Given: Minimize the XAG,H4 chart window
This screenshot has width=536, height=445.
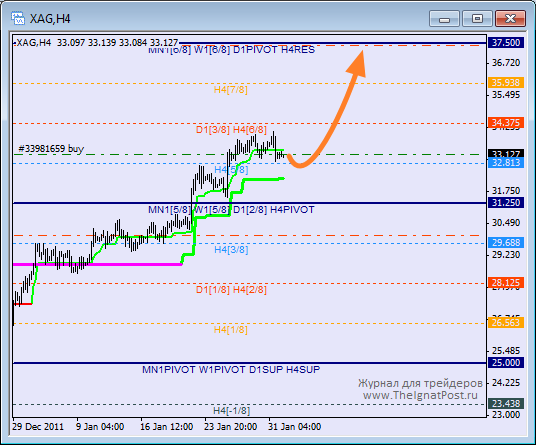Looking at the screenshot, I should 444,18.
